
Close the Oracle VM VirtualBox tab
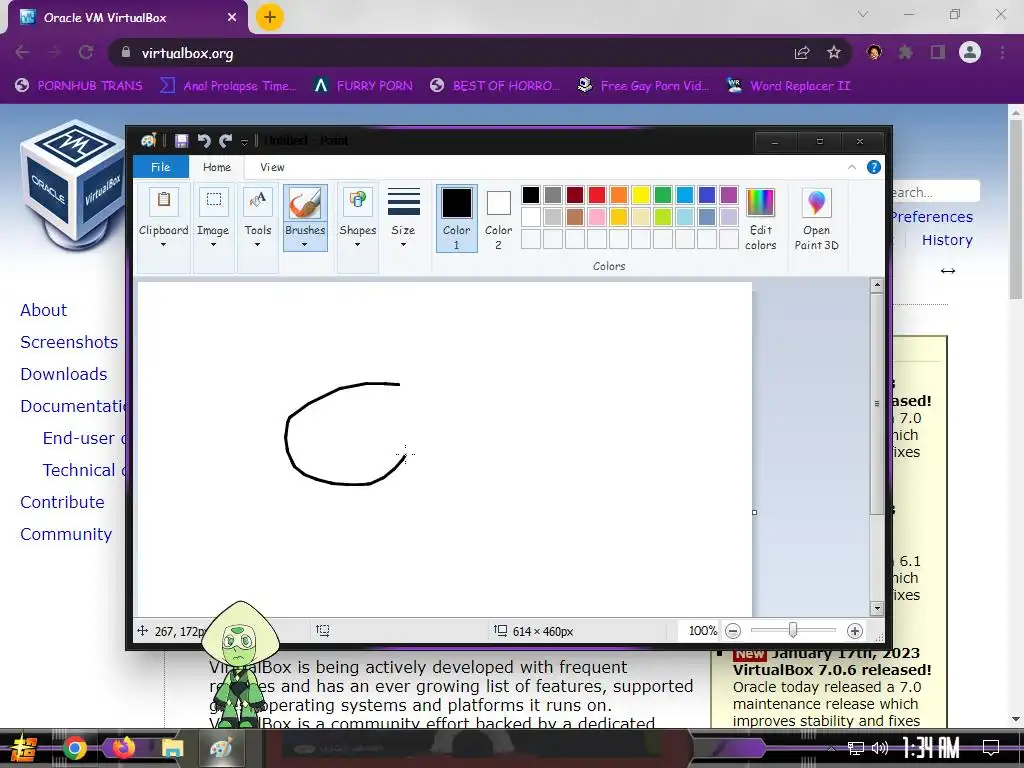click(232, 18)
